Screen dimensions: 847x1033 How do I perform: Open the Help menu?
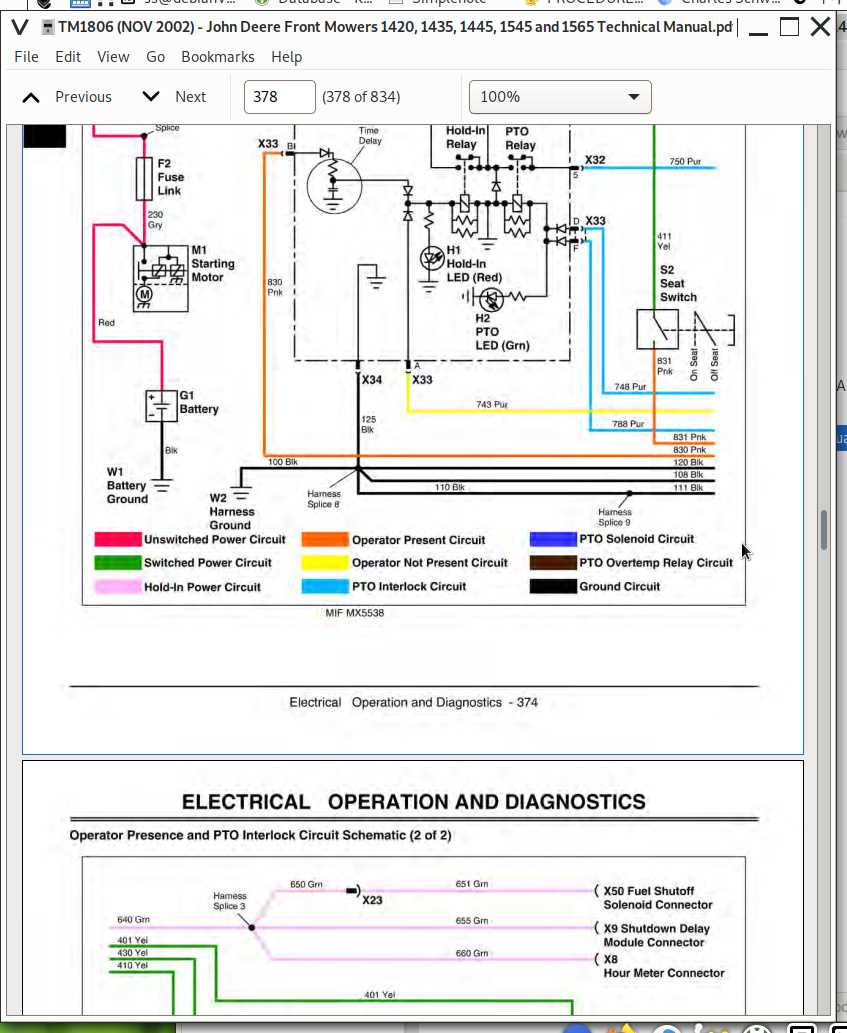pyautogui.click(x=287, y=57)
